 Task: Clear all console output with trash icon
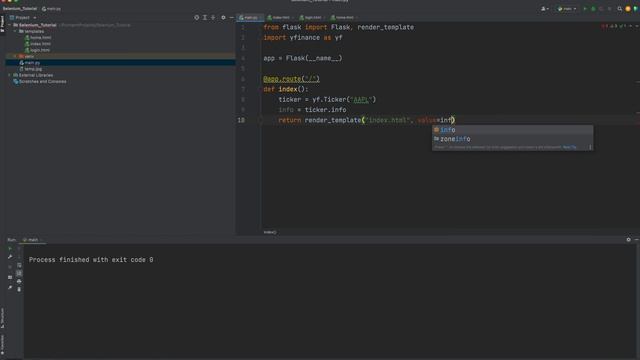pos(19,289)
